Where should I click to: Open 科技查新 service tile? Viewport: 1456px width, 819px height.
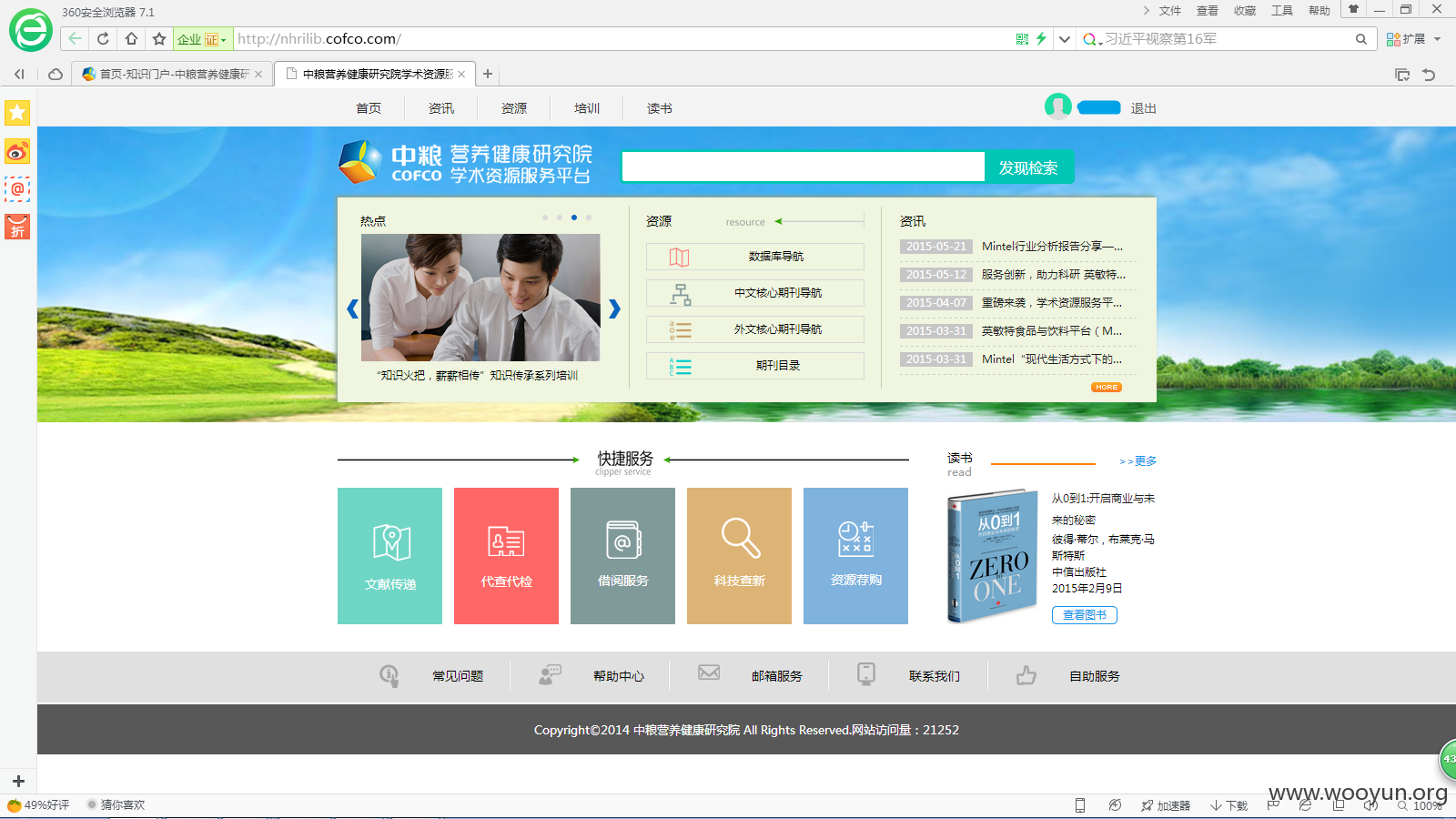[x=739, y=556]
